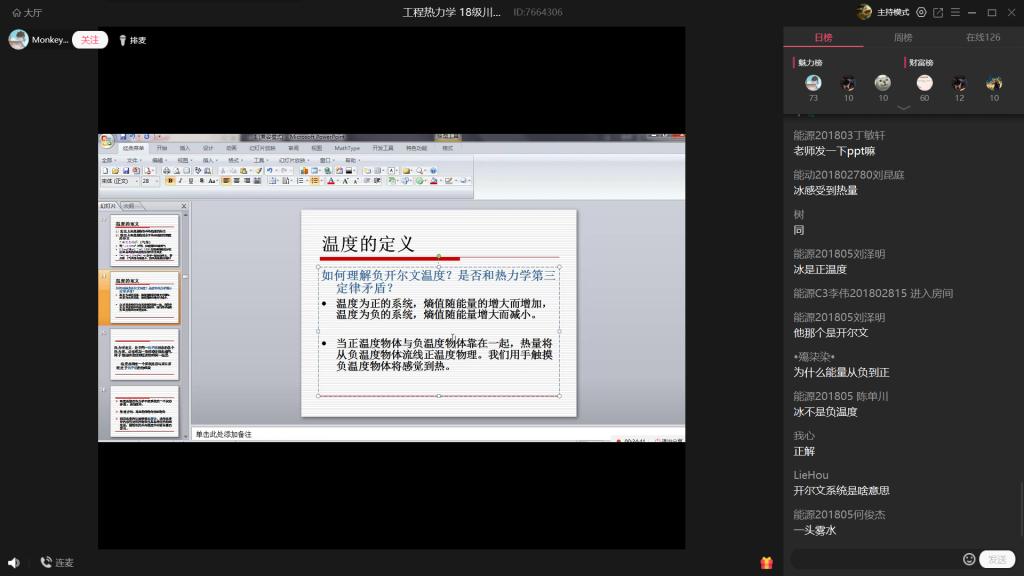Open the three-line menu icon
1024x576 pixels.
pyautogui.click(x=955, y=12)
